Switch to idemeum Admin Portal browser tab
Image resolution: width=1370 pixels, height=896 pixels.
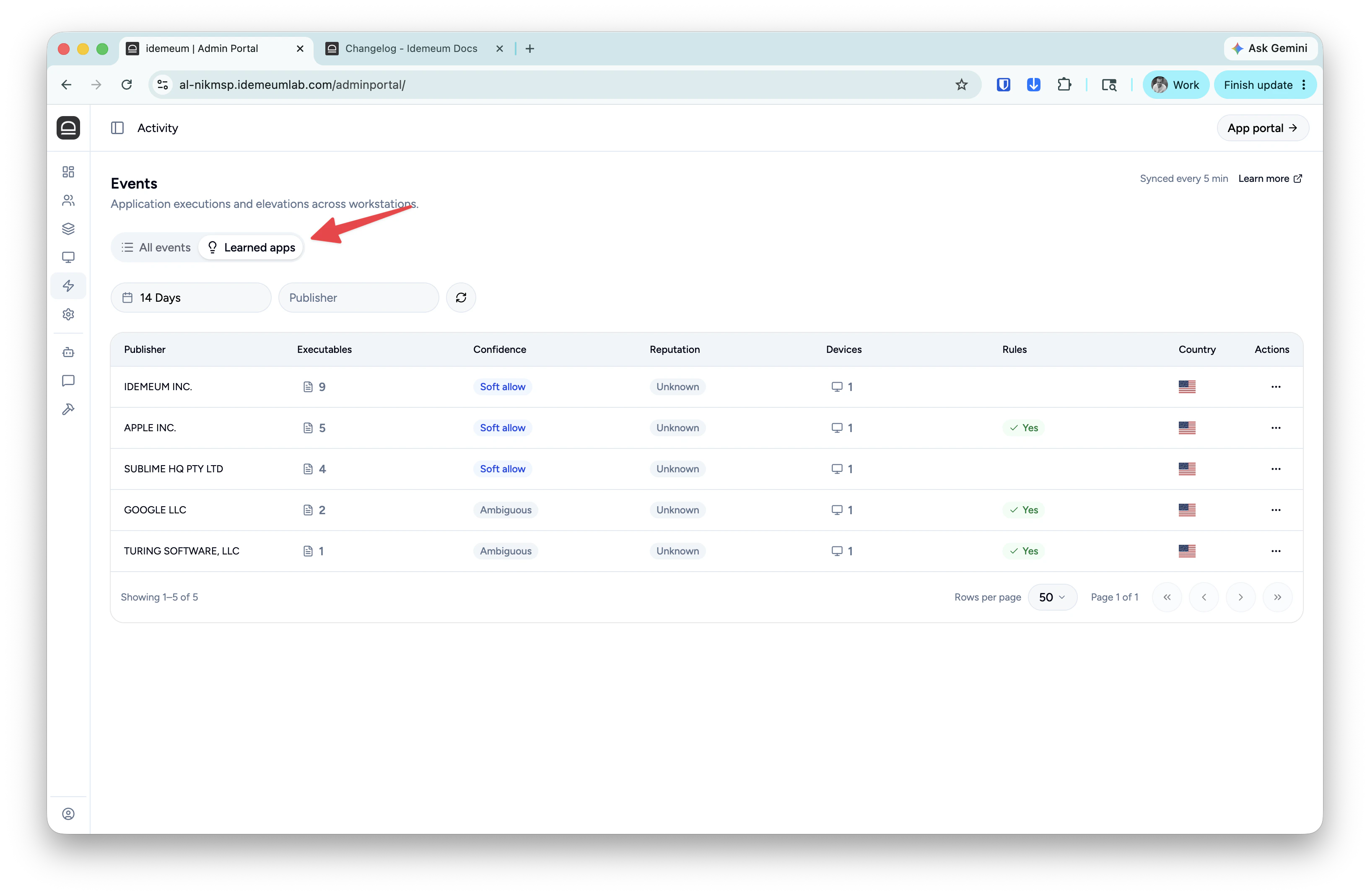[216, 48]
